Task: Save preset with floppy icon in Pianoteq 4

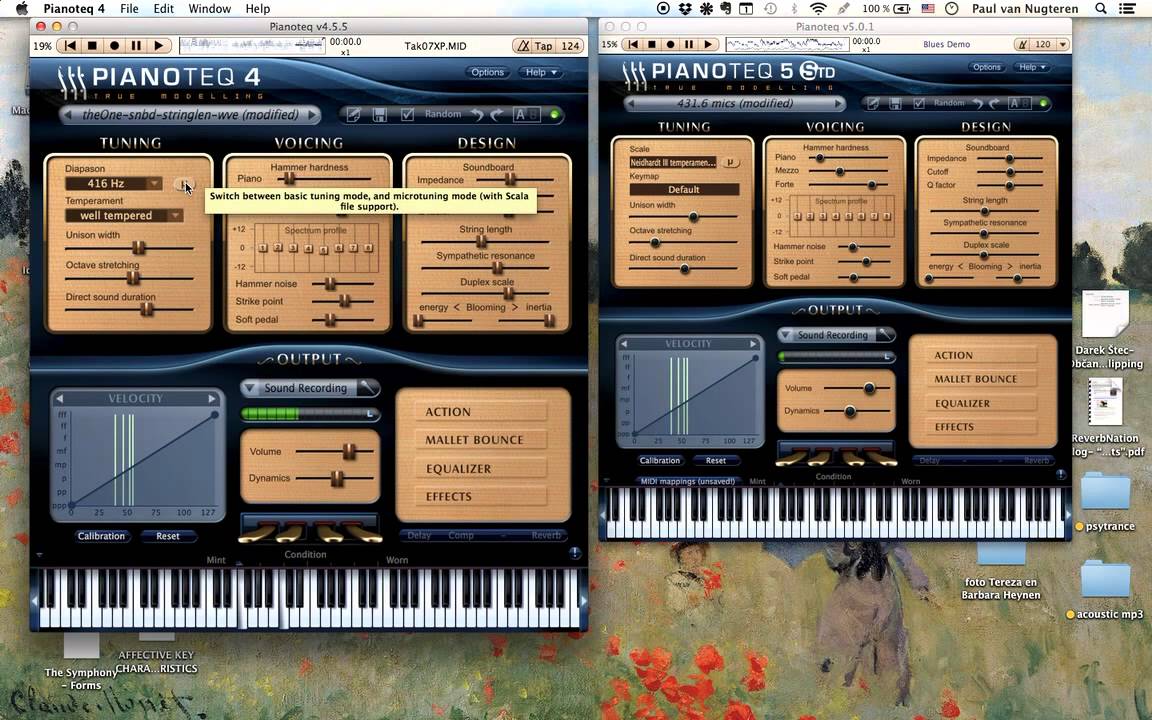Action: coord(380,115)
